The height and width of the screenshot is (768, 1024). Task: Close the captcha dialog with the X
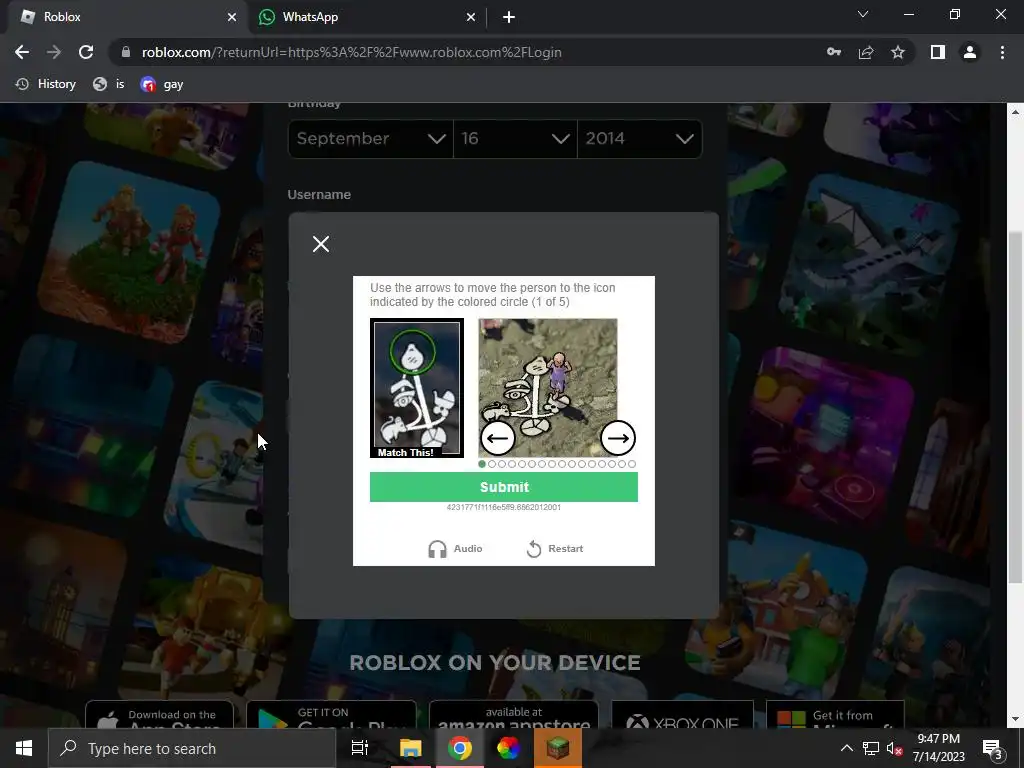point(321,244)
